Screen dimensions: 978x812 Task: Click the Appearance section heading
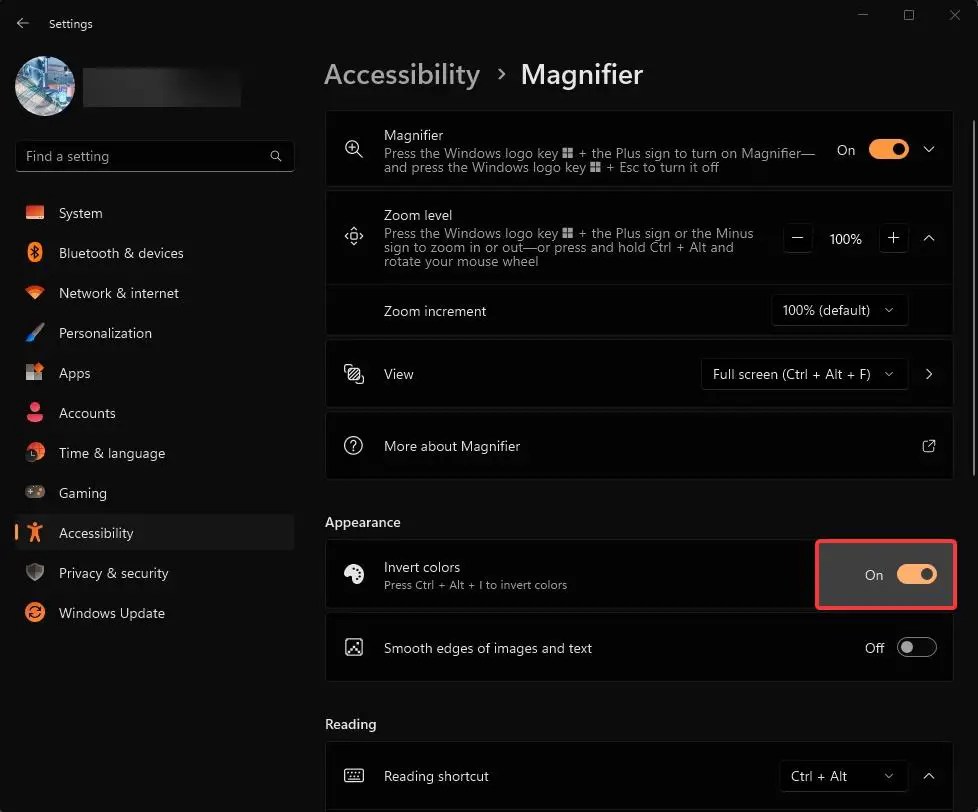pyautogui.click(x=362, y=523)
